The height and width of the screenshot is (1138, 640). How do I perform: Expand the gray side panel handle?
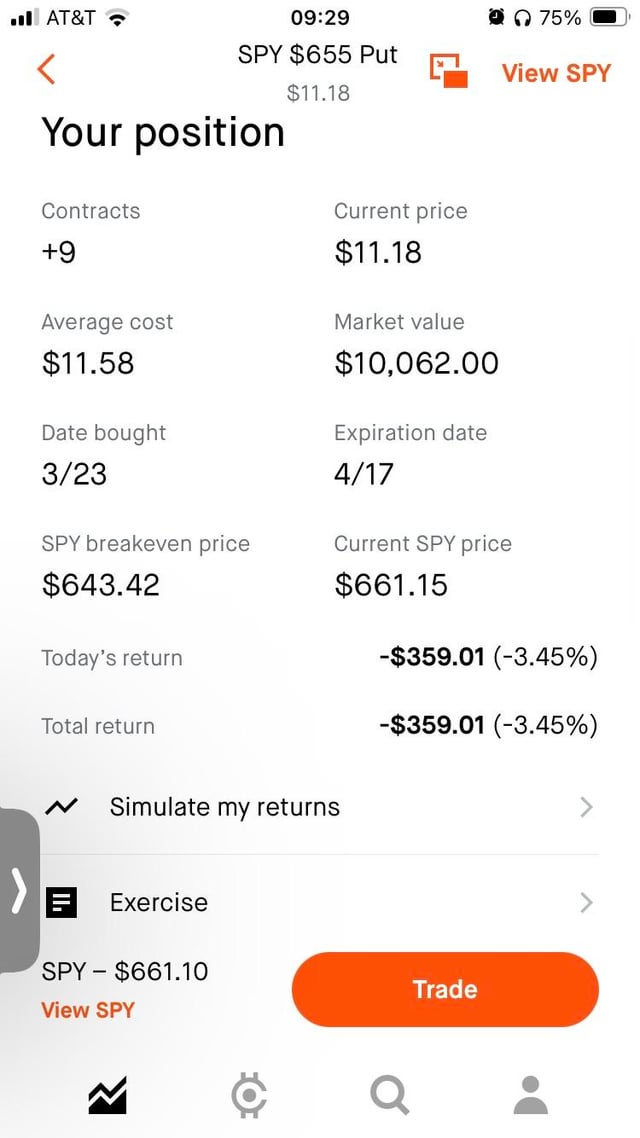[18, 890]
